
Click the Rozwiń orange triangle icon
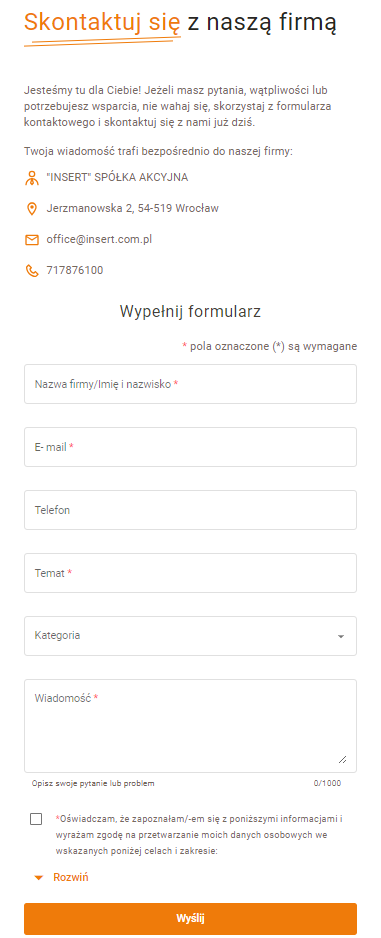coord(39,878)
